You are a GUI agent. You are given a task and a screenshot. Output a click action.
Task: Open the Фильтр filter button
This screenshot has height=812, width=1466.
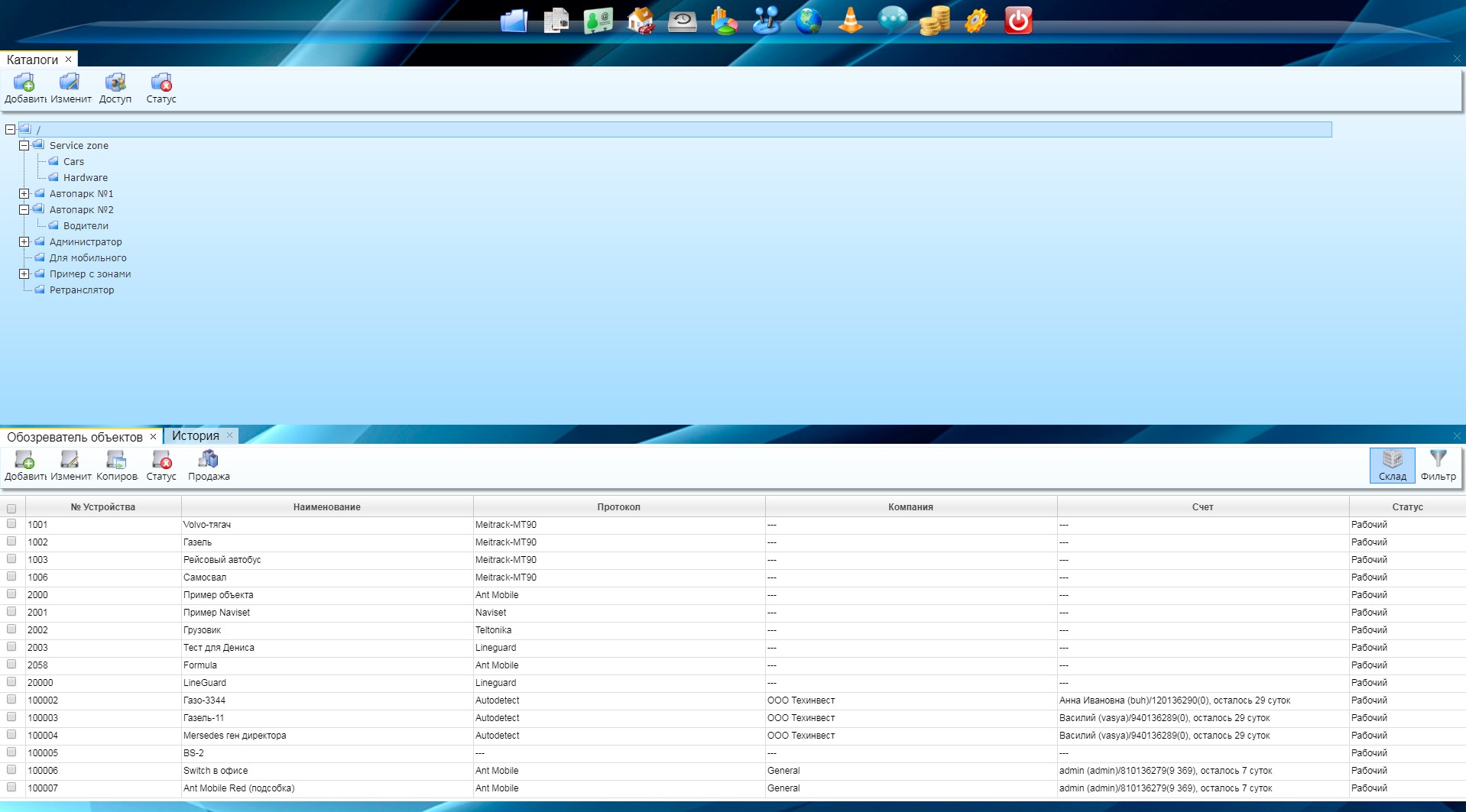pos(1438,465)
